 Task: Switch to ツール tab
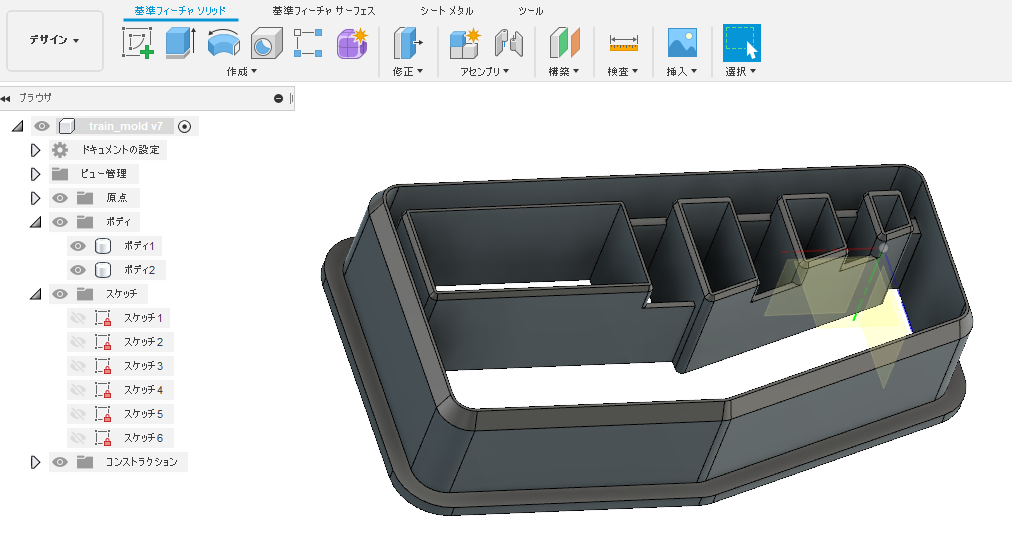pos(531,11)
